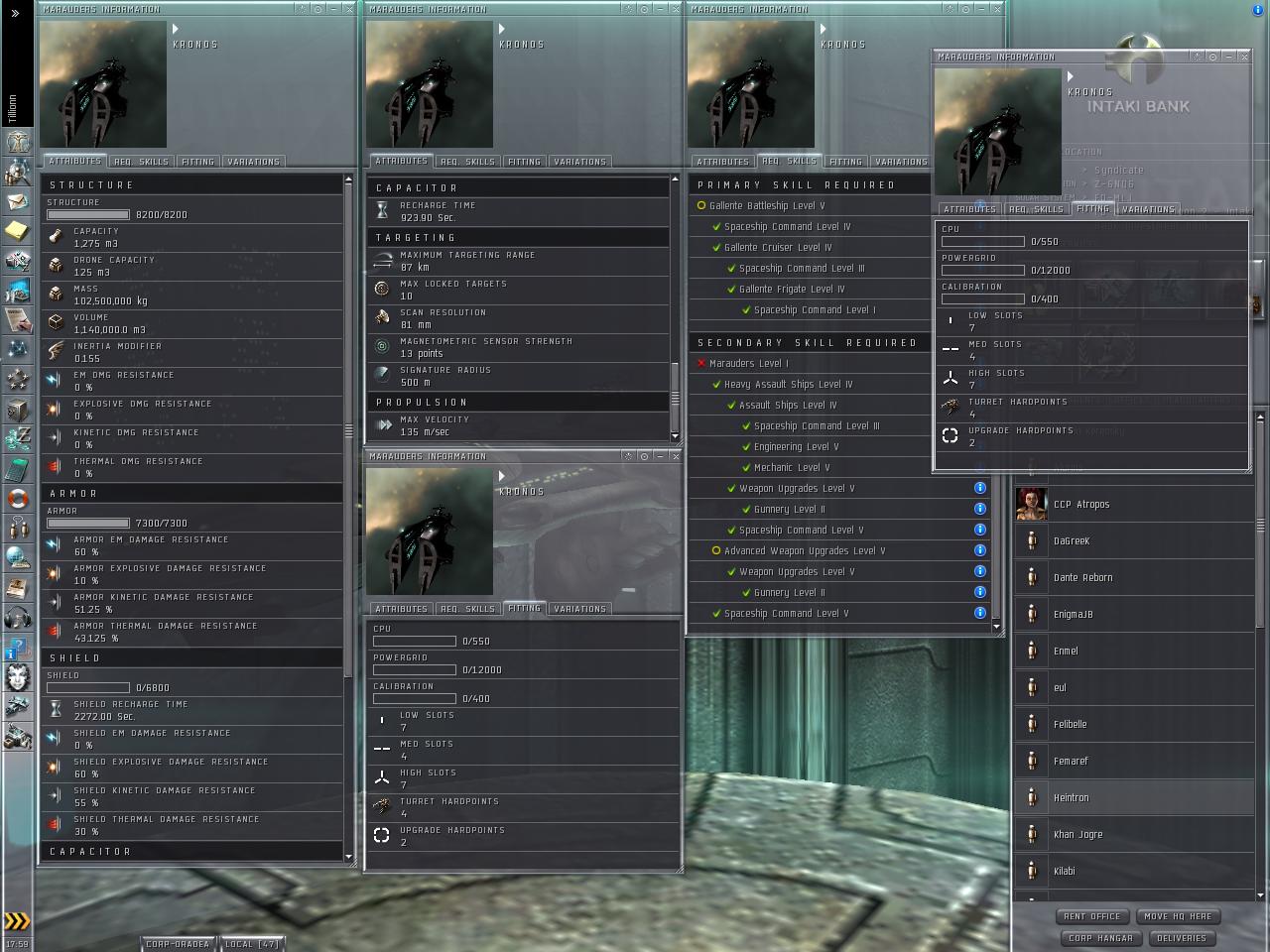Select Khan Jogre in the member list

[x=1134, y=834]
